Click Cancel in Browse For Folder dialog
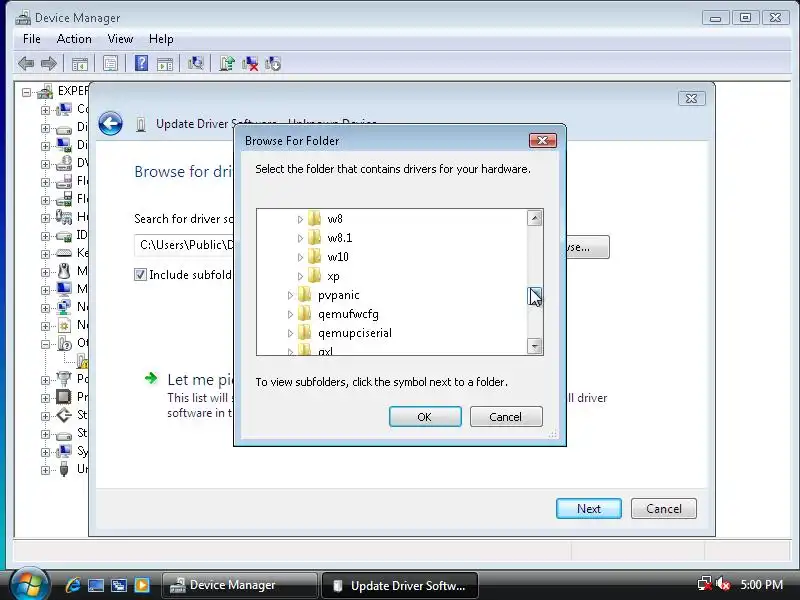 (506, 417)
